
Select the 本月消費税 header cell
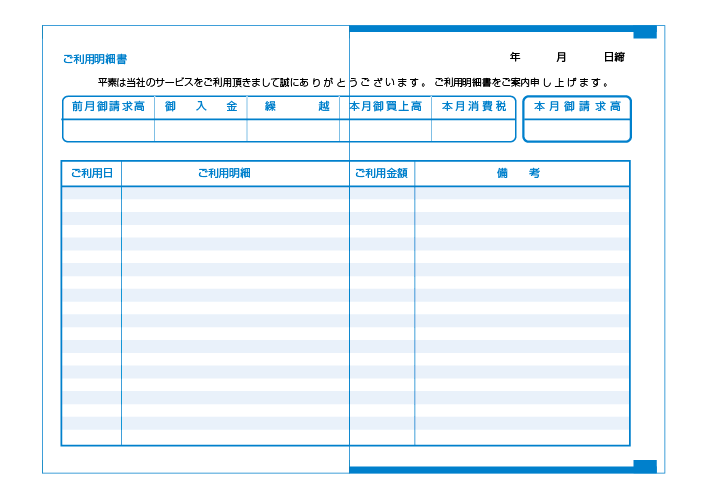[x=473, y=106]
